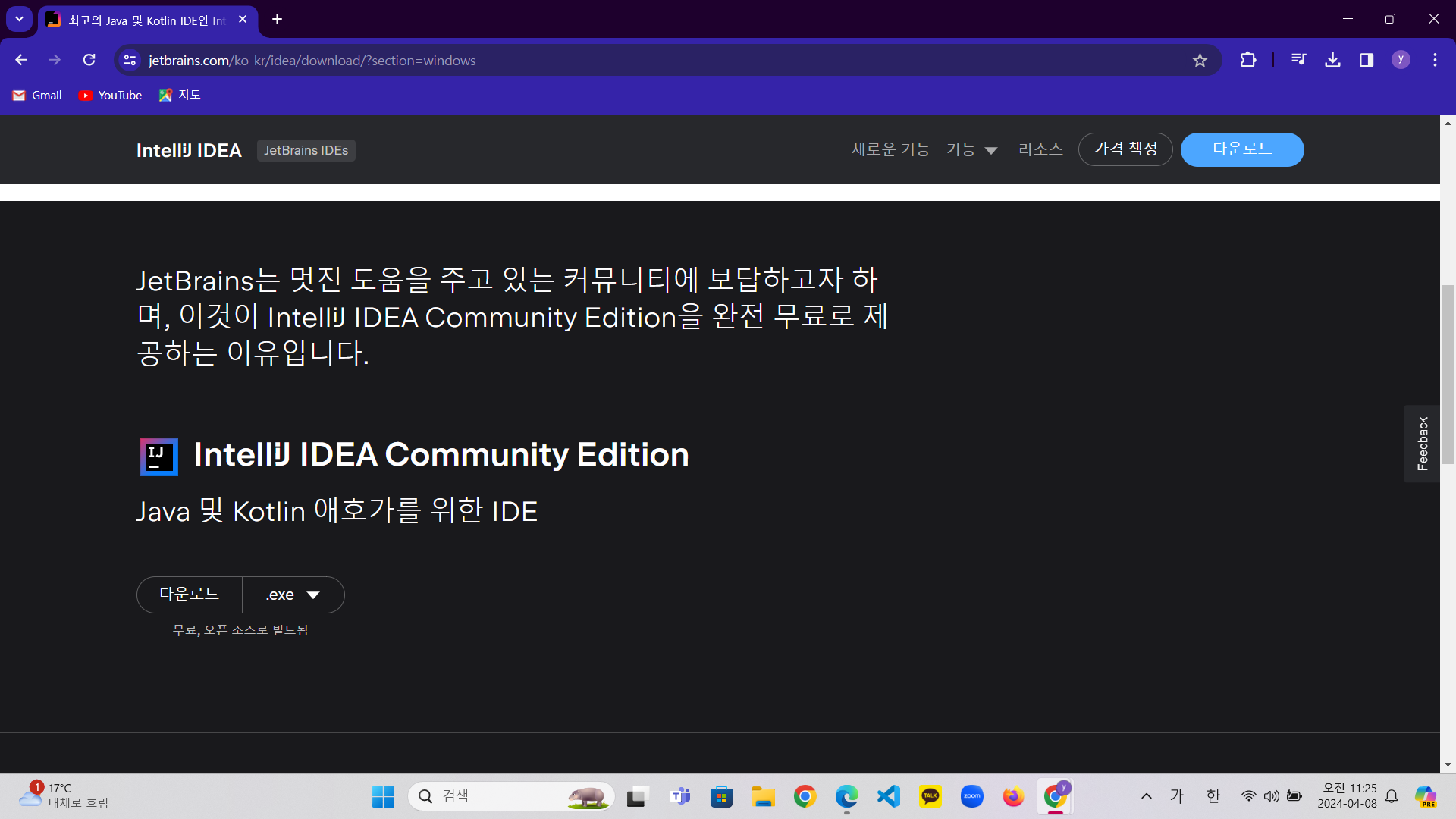Open the 새로운 기능 menu item
Image resolution: width=1456 pixels, height=819 pixels.
click(x=890, y=149)
